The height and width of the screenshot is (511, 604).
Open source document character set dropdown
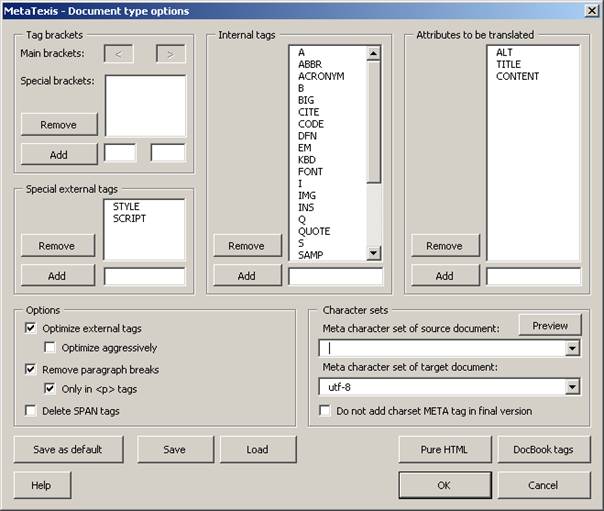point(572,348)
